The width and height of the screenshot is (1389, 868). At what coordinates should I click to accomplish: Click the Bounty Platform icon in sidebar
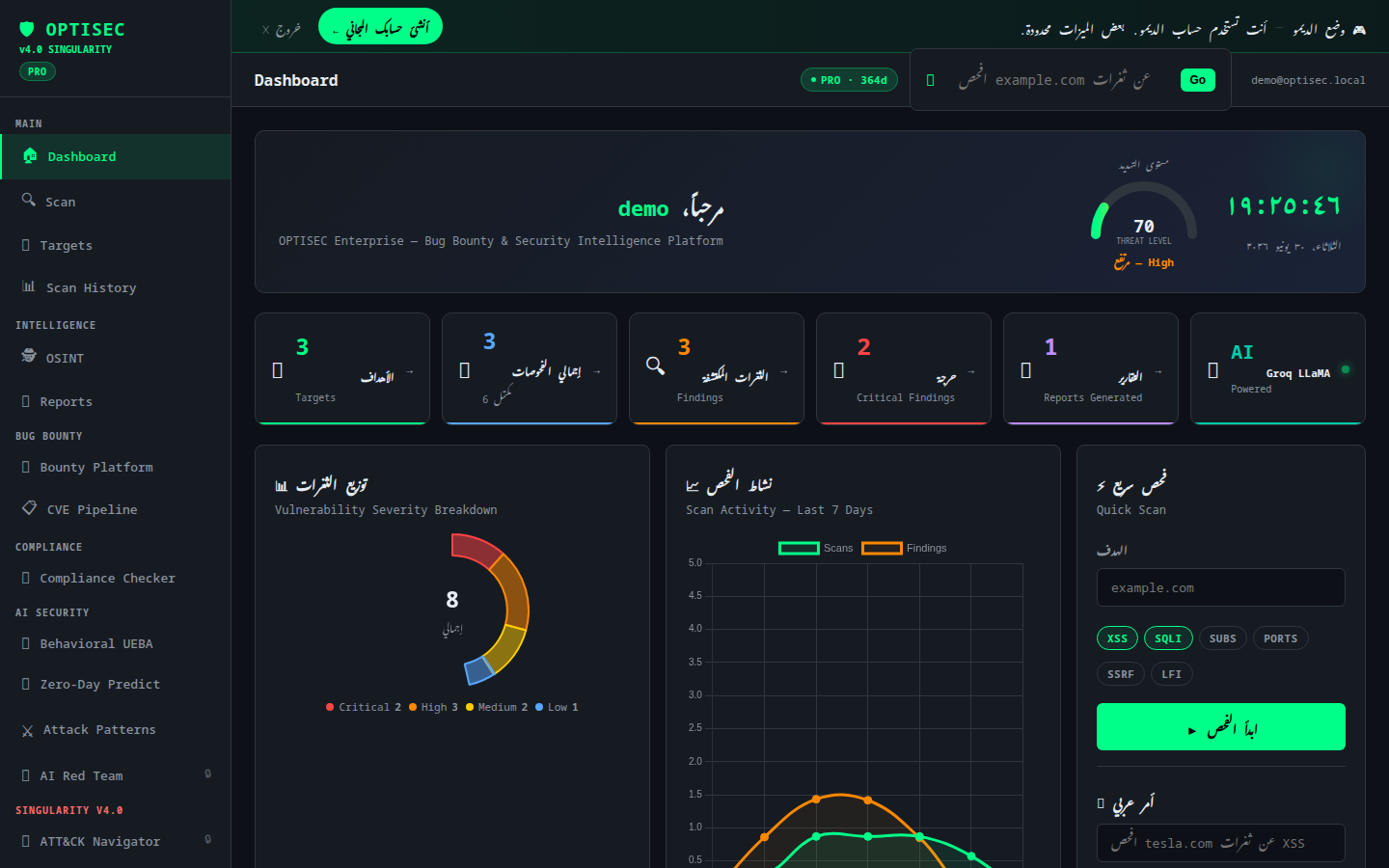click(26, 467)
